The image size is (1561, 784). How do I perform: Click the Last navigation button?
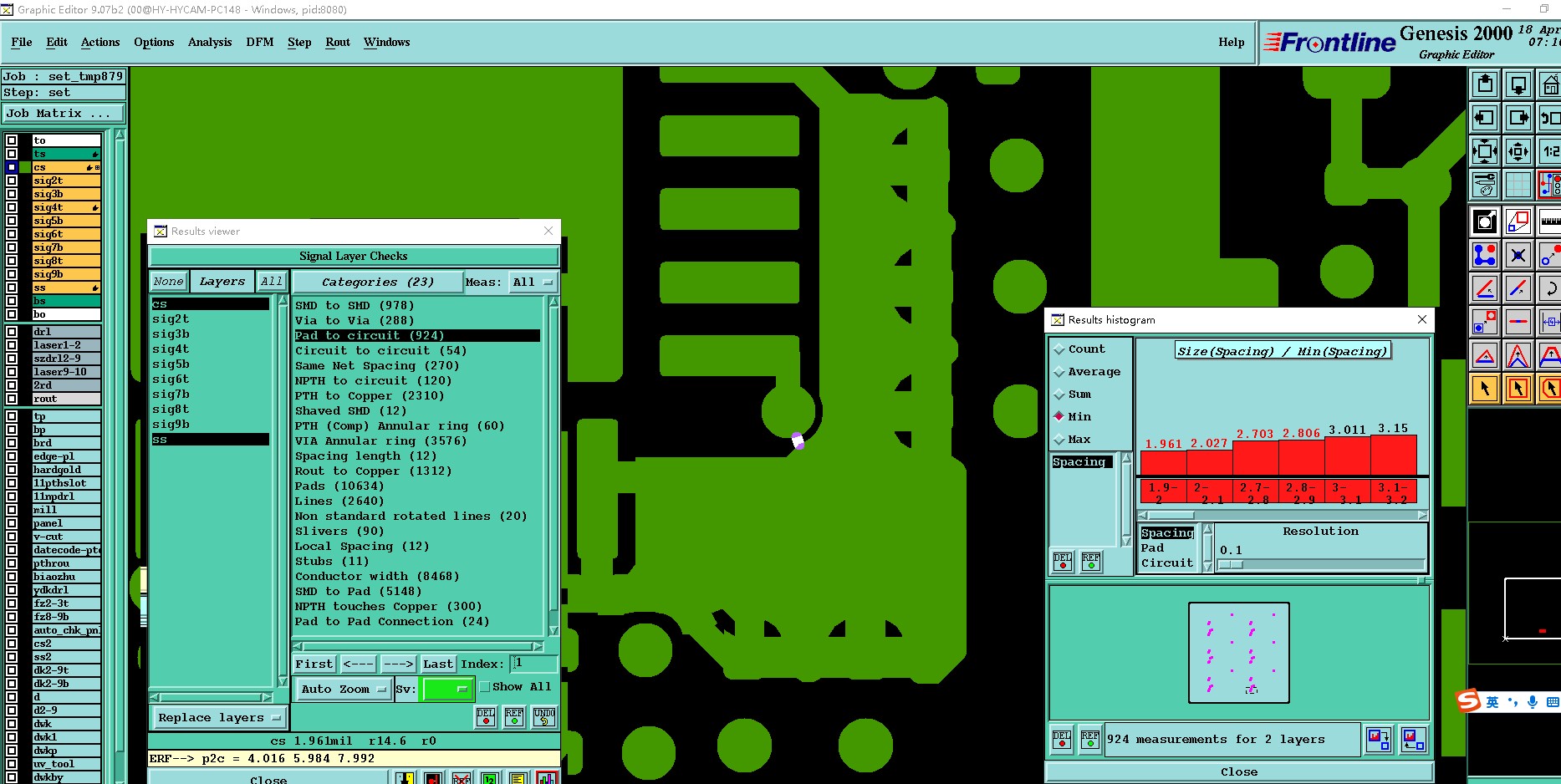point(437,664)
